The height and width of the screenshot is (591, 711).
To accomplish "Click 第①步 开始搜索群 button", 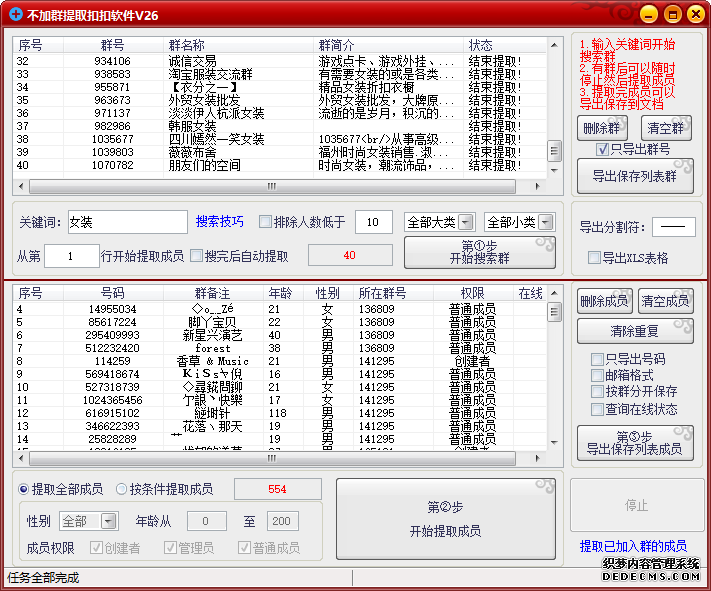I will pyautogui.click(x=480, y=252).
